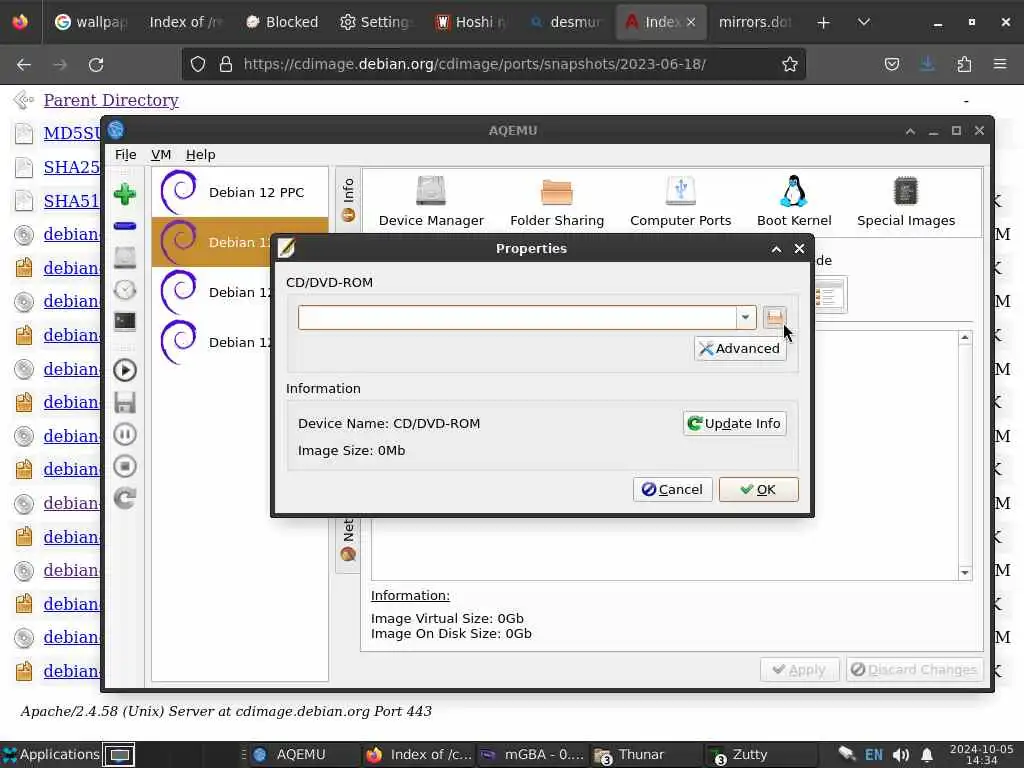Switch to the Hoshi tab in Firefox
The image size is (1024, 768).
(x=471, y=22)
